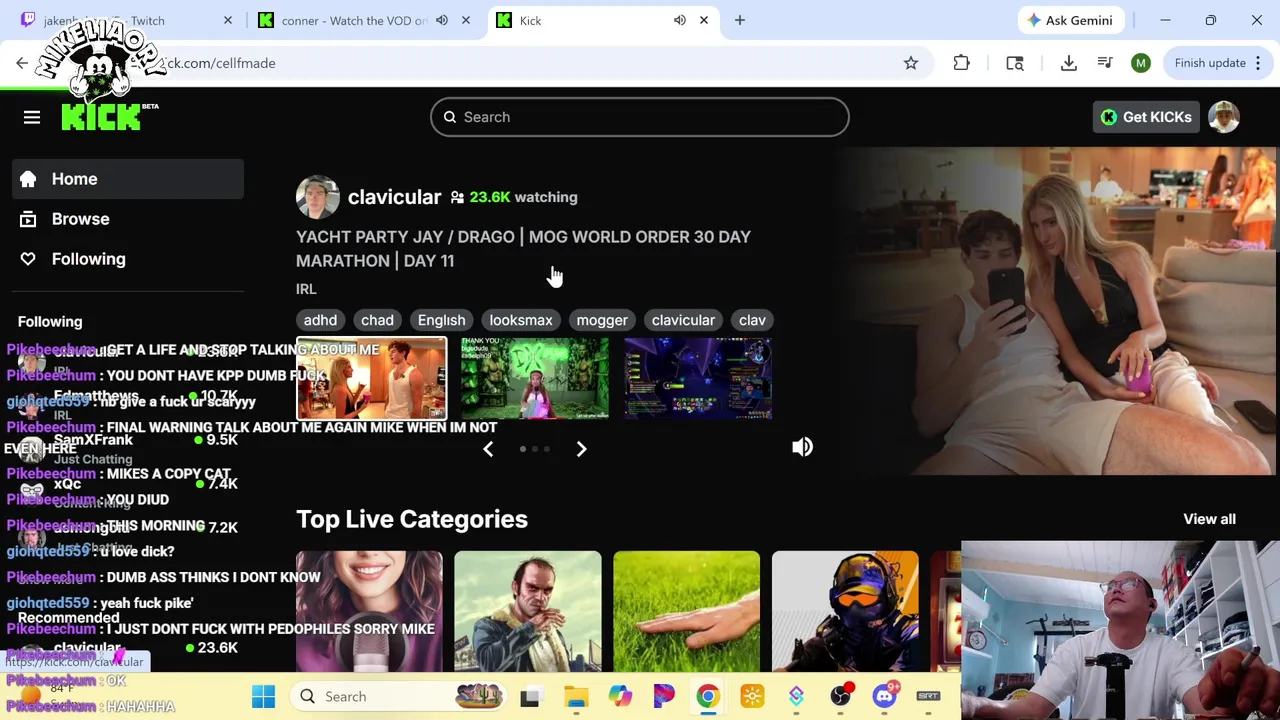Open the orange sun taskbar app
This screenshot has width=1280, height=720.
[x=752, y=696]
